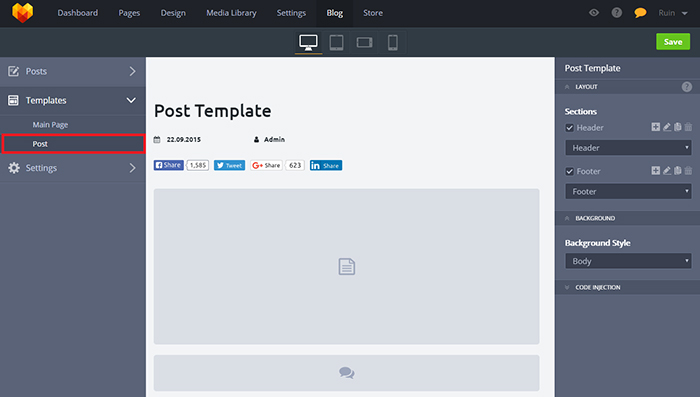Click the date 22.09.2015

(x=183, y=139)
